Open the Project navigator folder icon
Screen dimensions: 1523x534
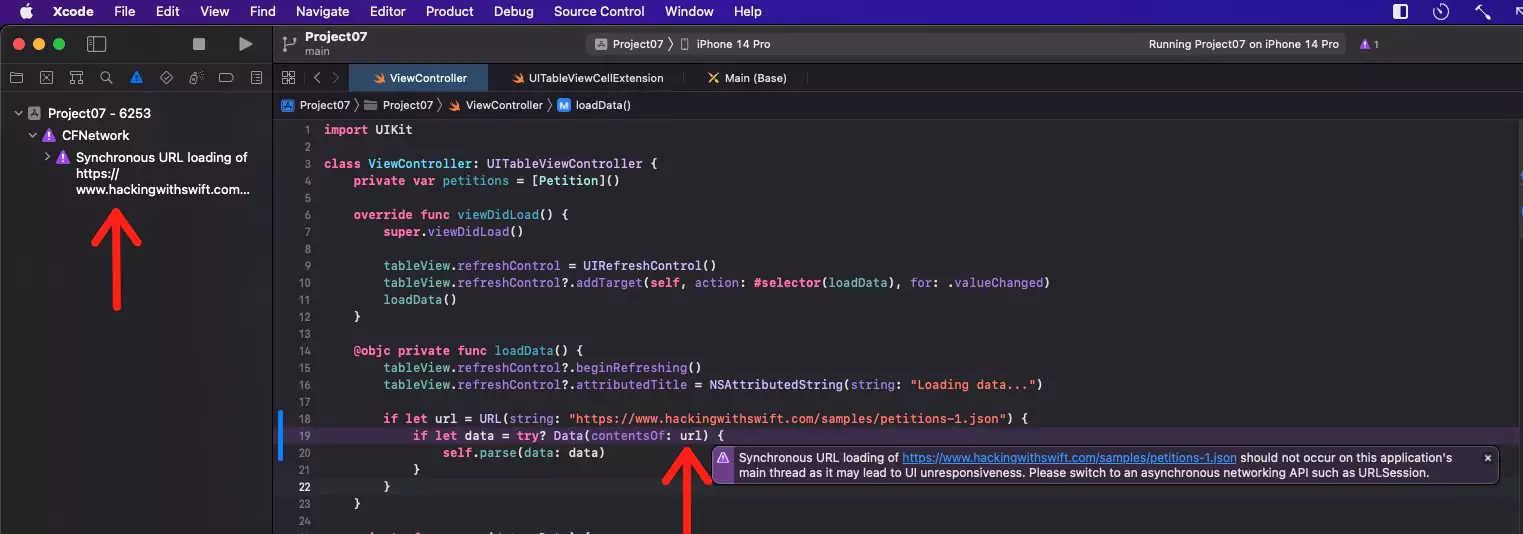pyautogui.click(x=16, y=78)
